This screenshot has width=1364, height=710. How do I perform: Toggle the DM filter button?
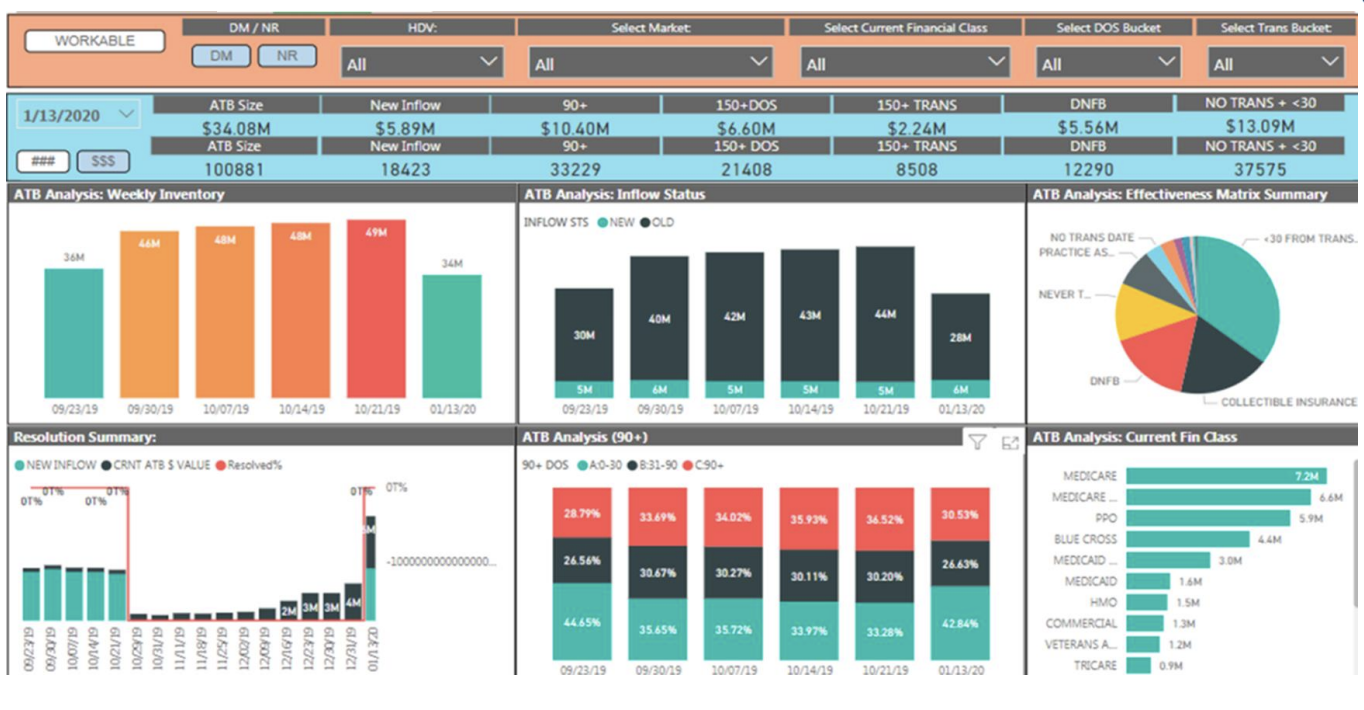221,56
